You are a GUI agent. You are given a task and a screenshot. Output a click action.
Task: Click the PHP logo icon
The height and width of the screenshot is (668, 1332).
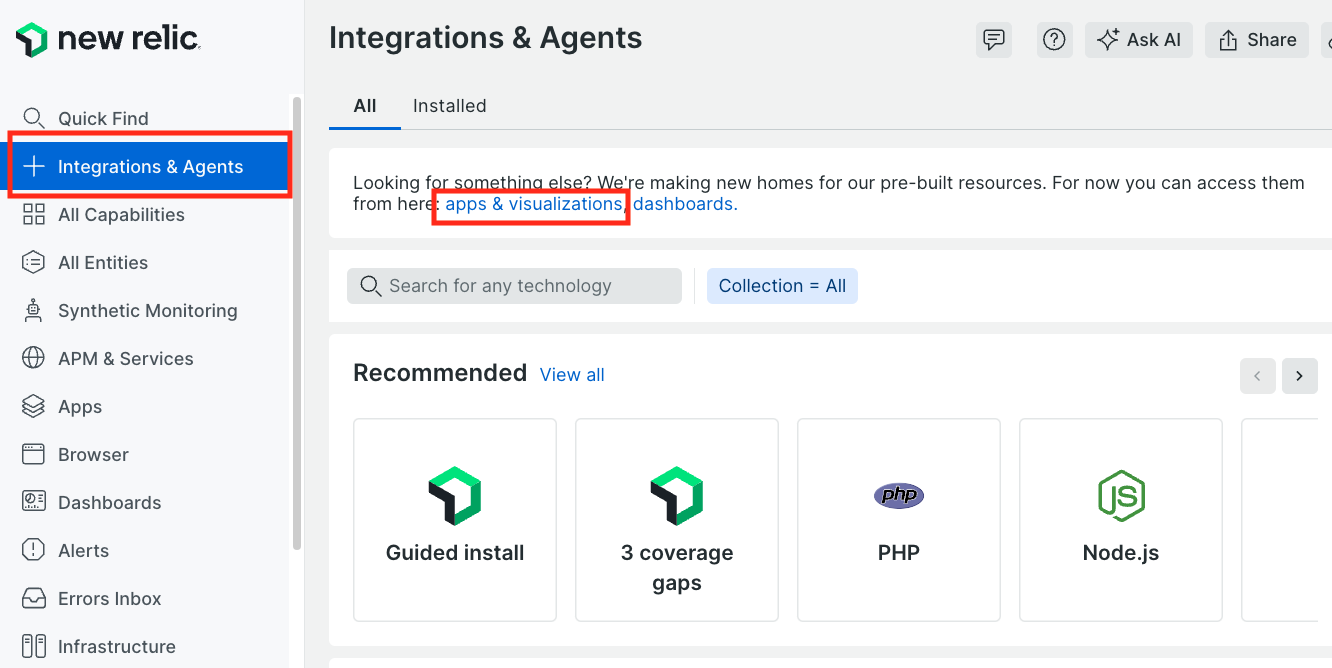click(899, 495)
